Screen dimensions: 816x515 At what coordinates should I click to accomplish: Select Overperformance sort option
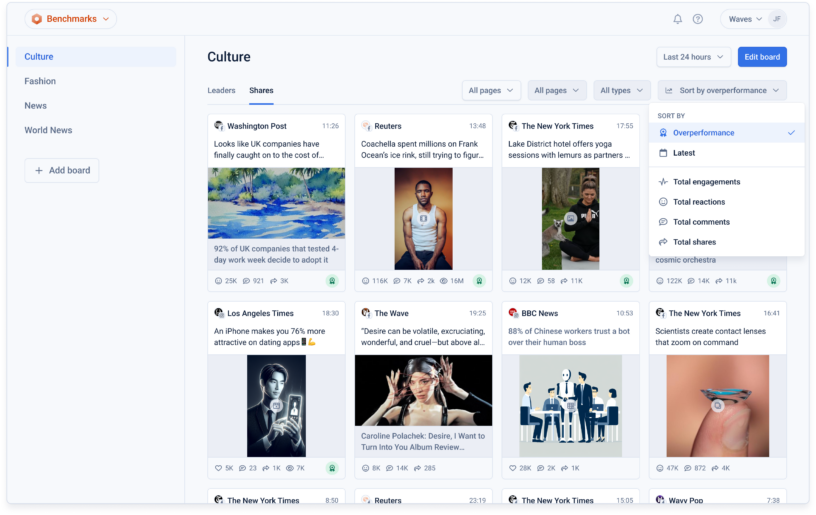tap(703, 133)
